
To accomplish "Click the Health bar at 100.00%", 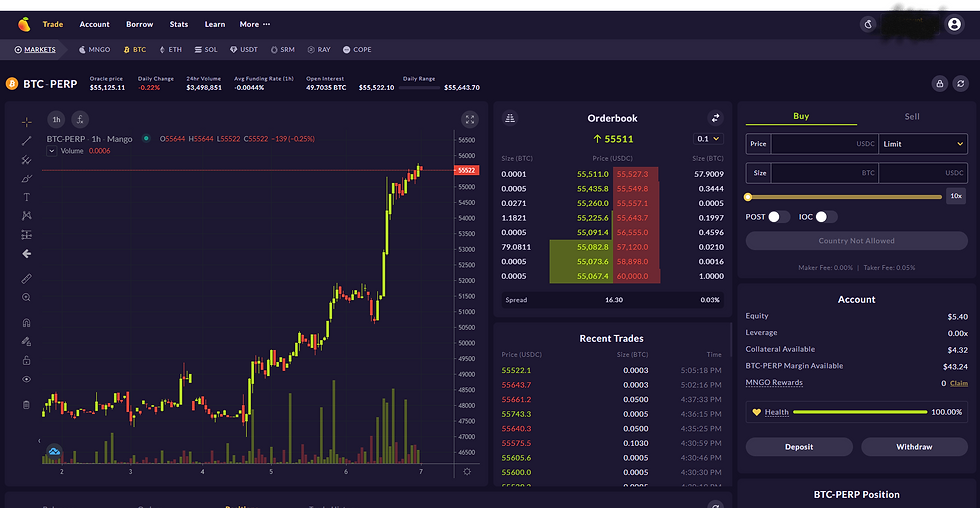I will [860, 412].
